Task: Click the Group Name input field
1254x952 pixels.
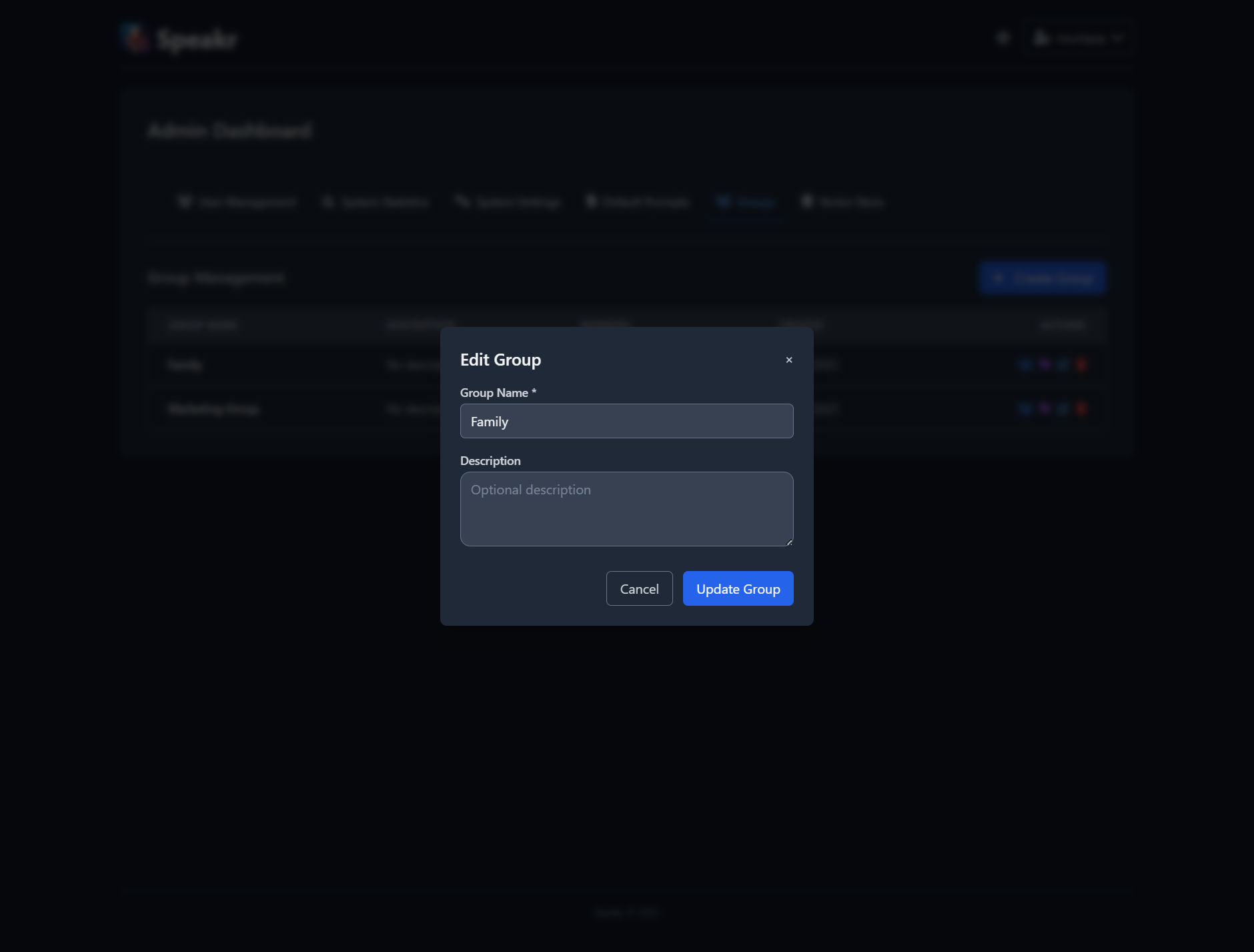Action: (x=626, y=421)
